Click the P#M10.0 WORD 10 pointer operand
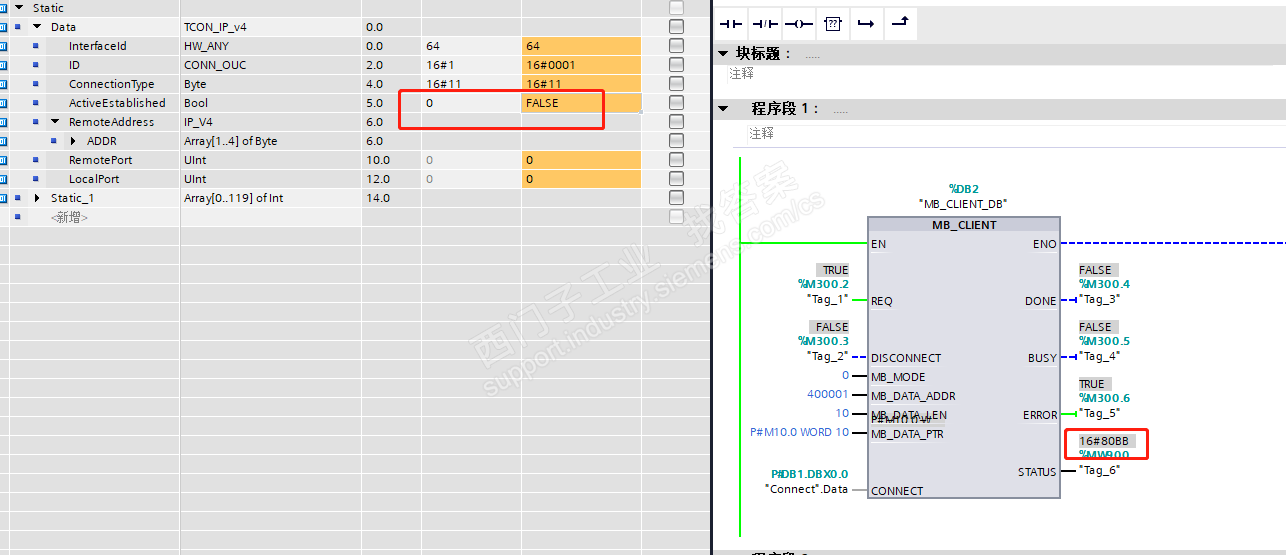This screenshot has width=1286, height=555. 799,433
